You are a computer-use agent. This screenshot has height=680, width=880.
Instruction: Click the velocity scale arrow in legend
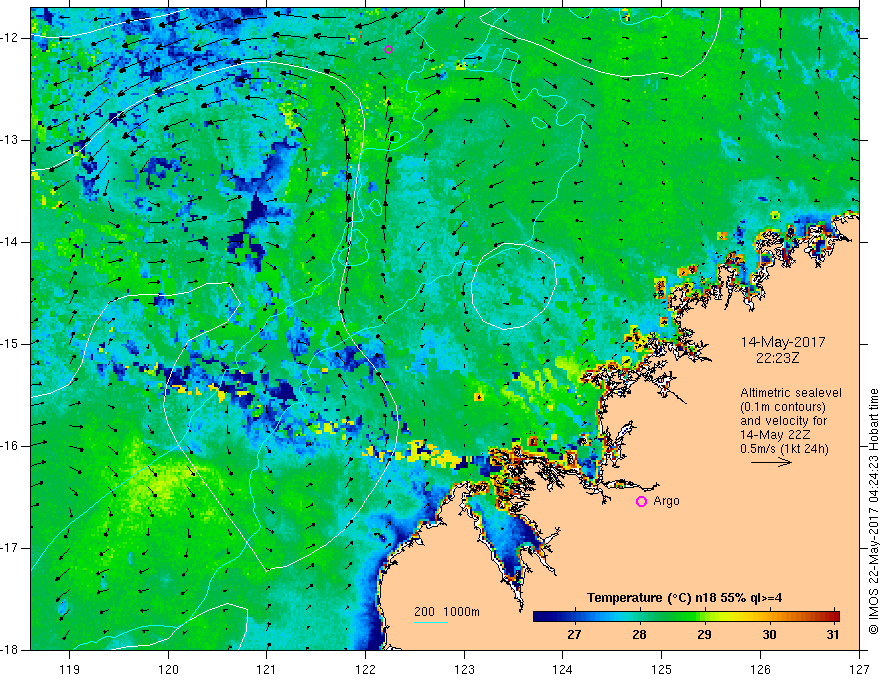tap(771, 462)
